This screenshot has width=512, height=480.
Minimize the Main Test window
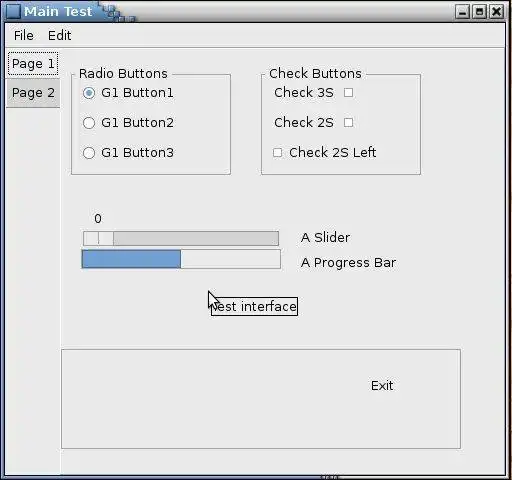click(462, 12)
